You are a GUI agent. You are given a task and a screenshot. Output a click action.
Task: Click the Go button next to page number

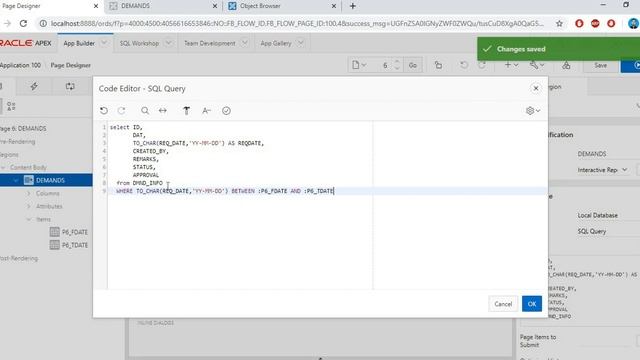(x=413, y=65)
